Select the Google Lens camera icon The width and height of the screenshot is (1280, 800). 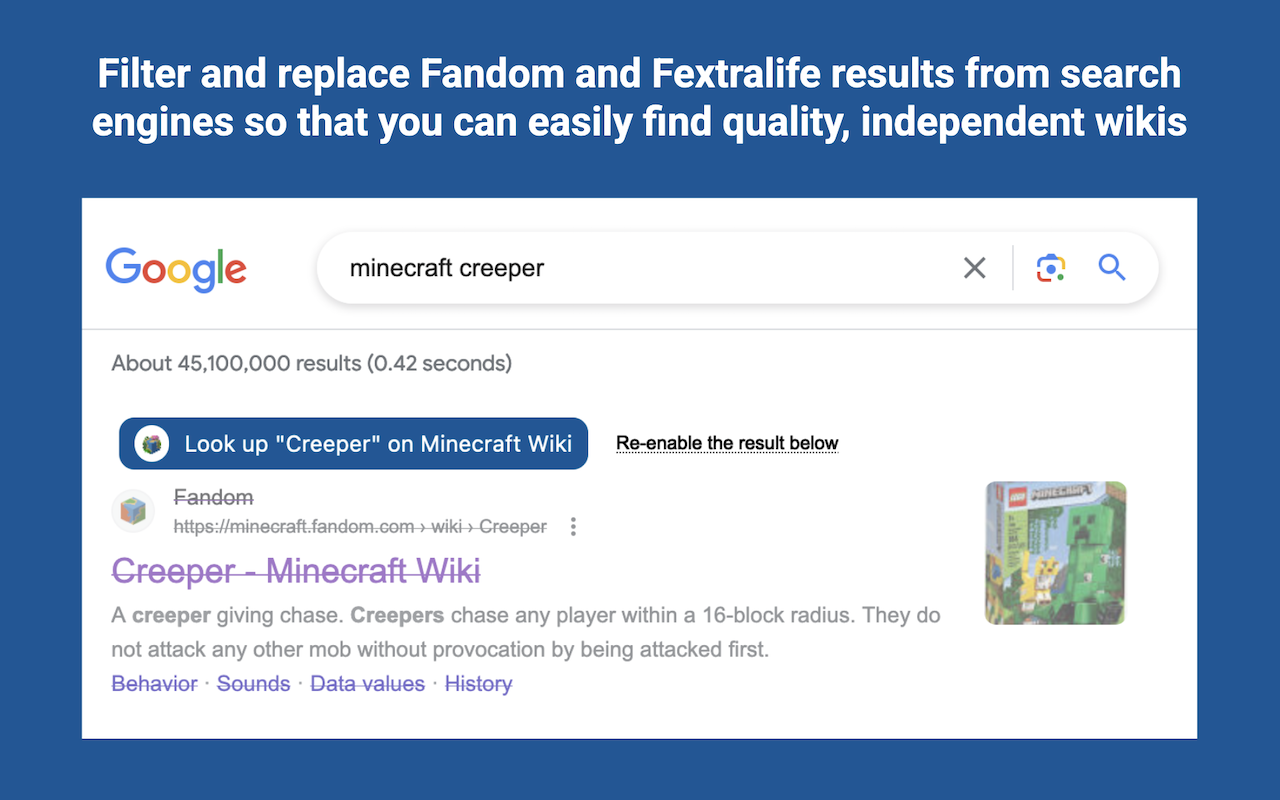pos(1050,268)
